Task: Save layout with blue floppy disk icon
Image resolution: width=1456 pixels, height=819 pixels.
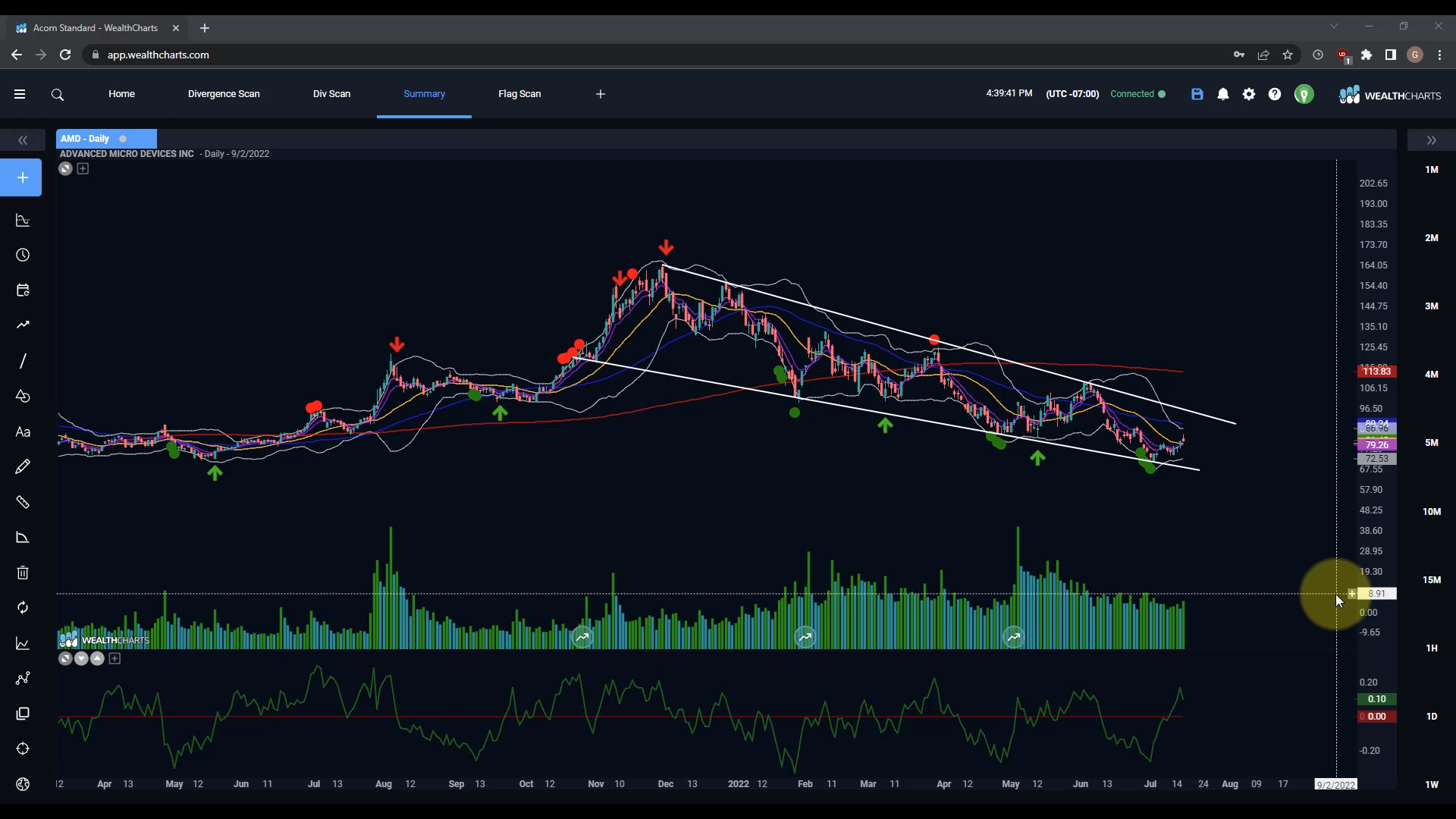Action: [1197, 94]
